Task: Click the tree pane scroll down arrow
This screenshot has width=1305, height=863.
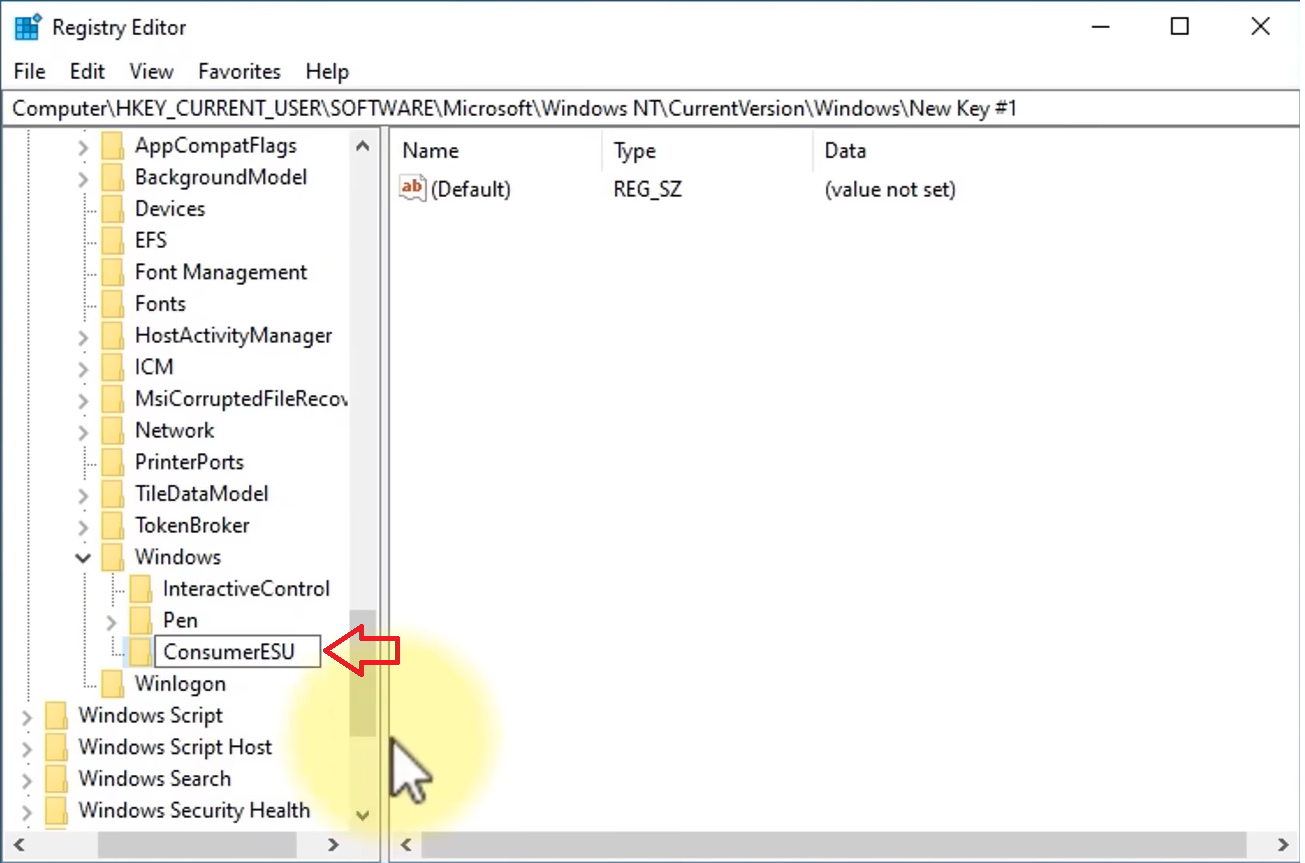Action: 363,816
